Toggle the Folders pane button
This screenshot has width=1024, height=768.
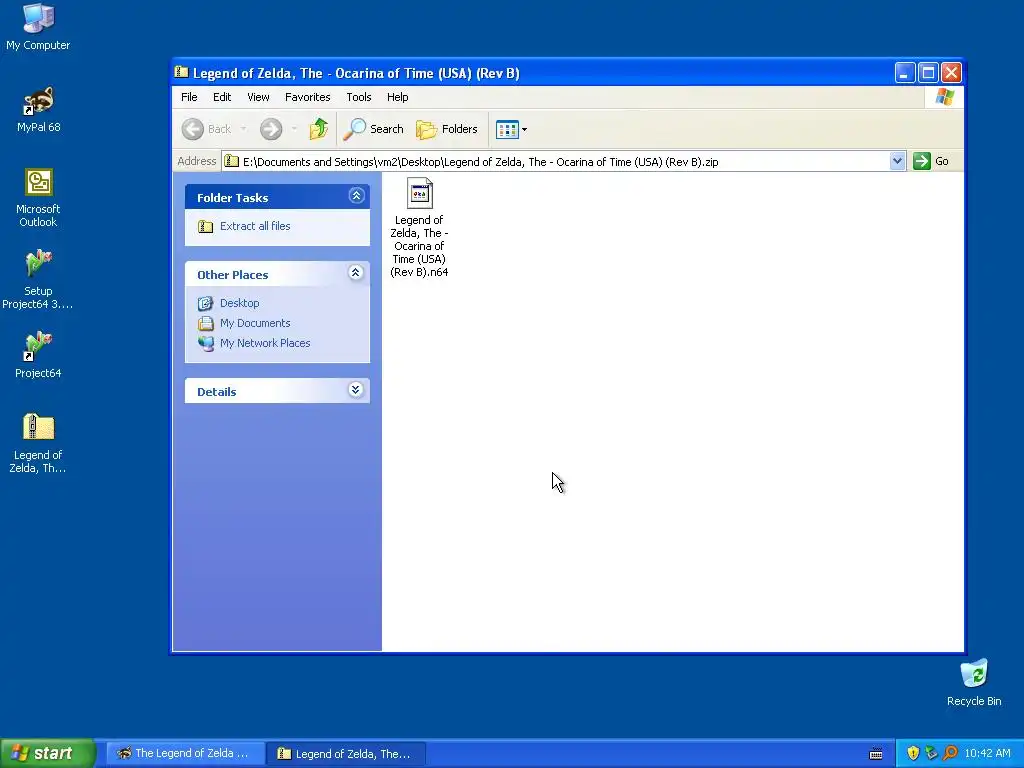coord(447,129)
